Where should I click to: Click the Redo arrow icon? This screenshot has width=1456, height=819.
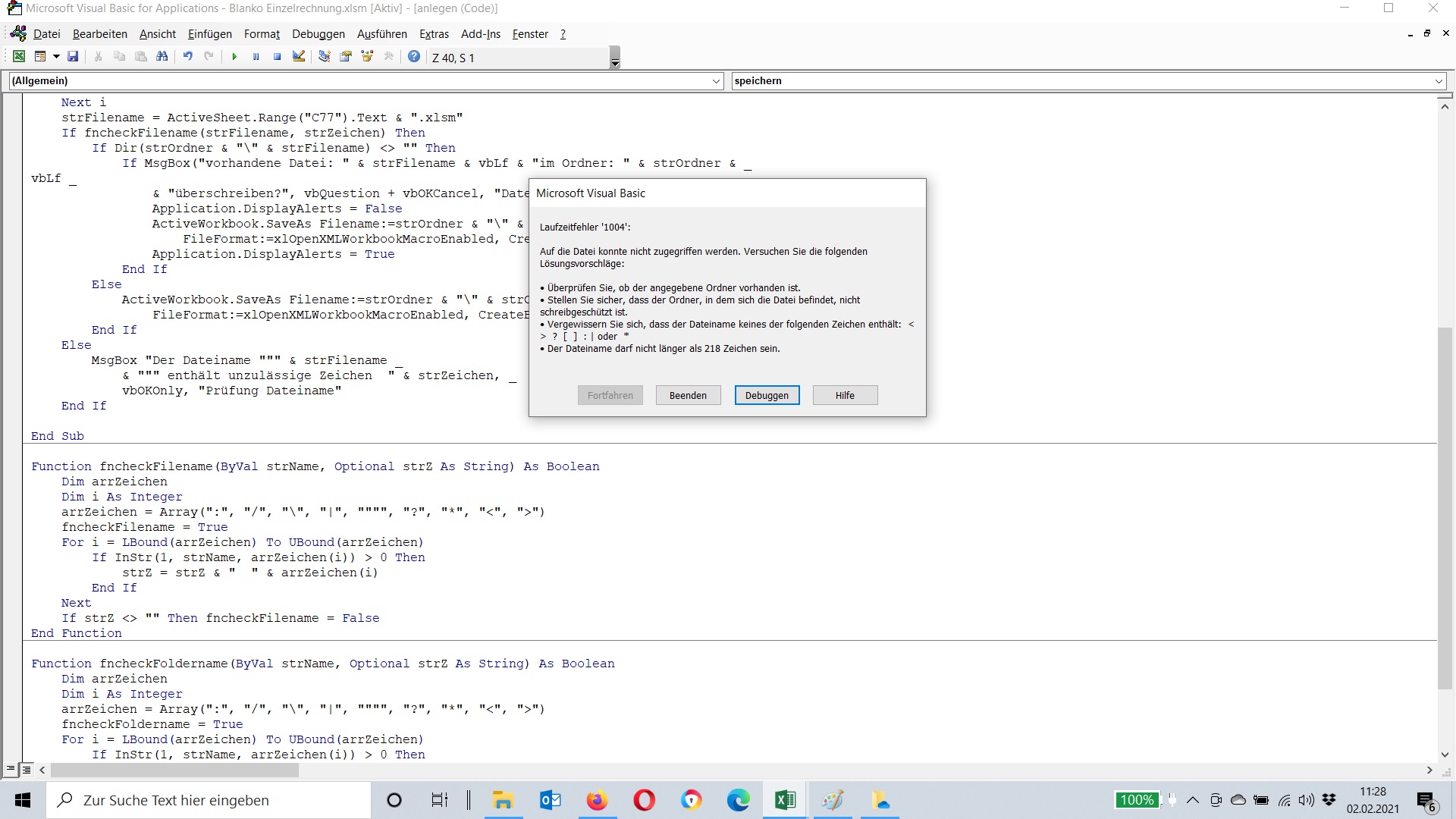click(x=209, y=57)
